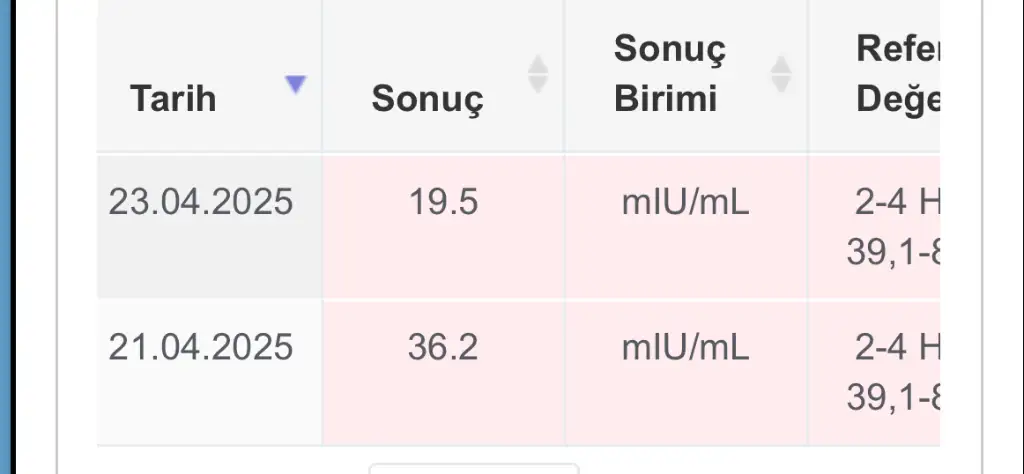
Task: Click up sort arrow in Sonuç Birimi header
Action: pyautogui.click(x=781, y=64)
